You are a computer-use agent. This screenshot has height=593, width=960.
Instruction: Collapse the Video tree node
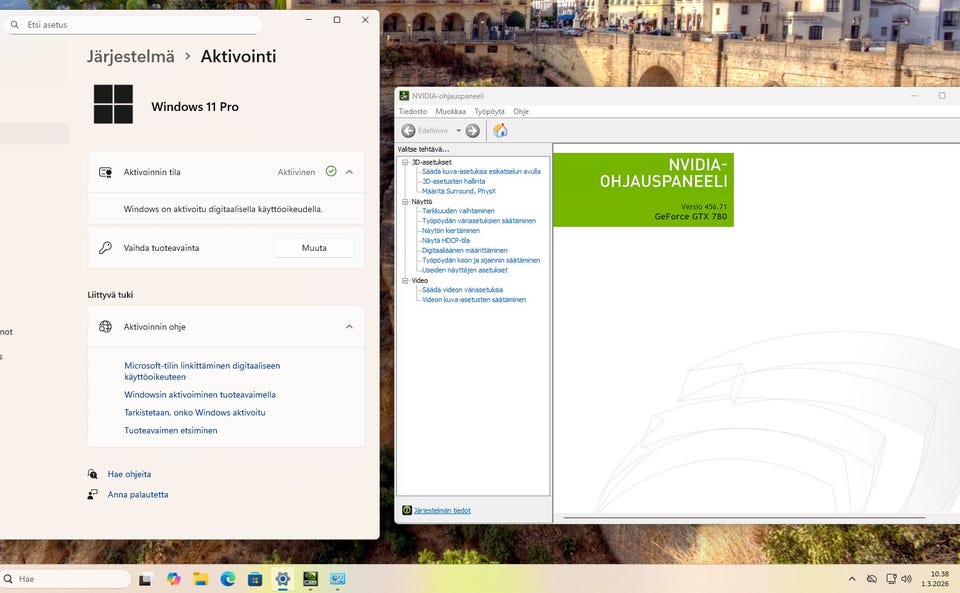[x=405, y=280]
